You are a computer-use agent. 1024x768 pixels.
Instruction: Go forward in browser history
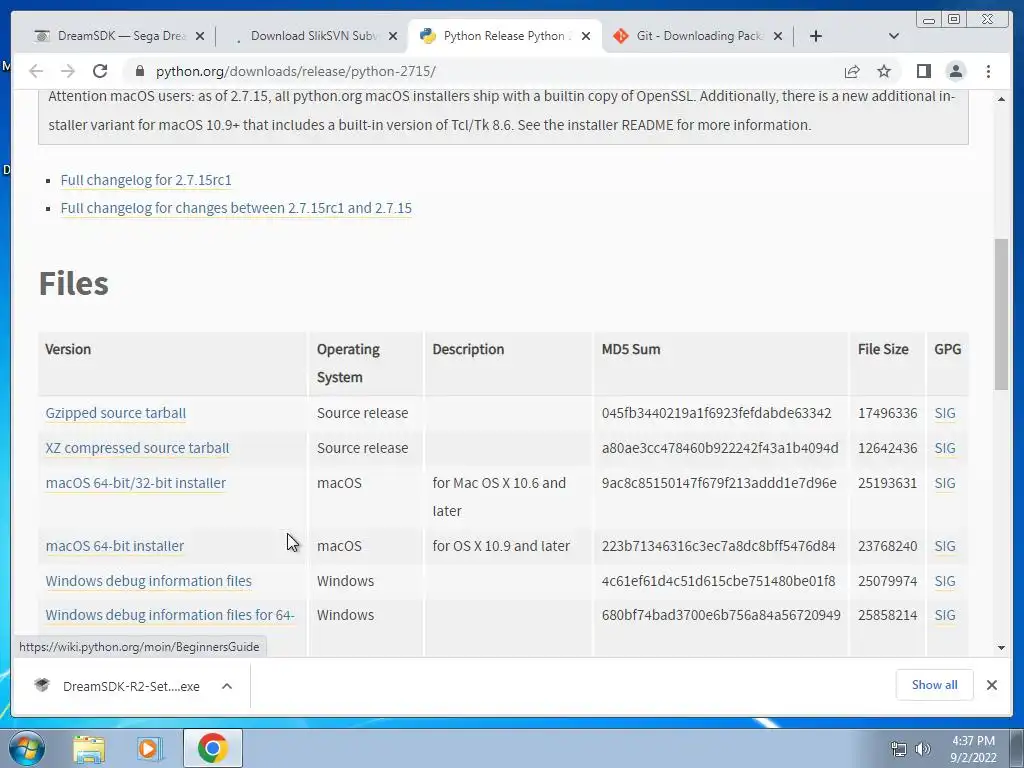[67, 71]
